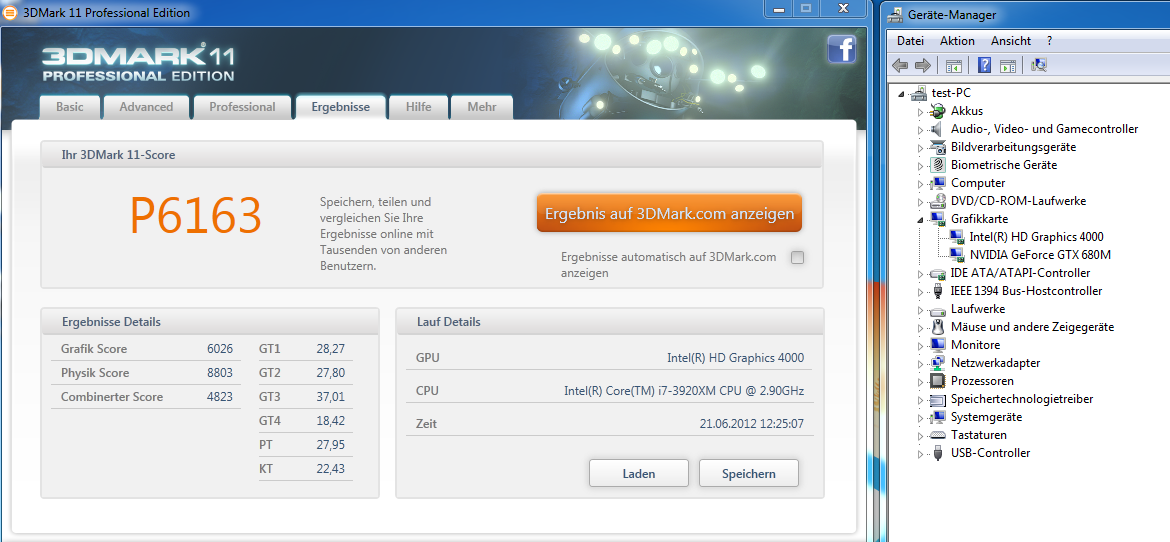Click the P6163 score value
Screen dimensions: 1170x542
[195, 217]
